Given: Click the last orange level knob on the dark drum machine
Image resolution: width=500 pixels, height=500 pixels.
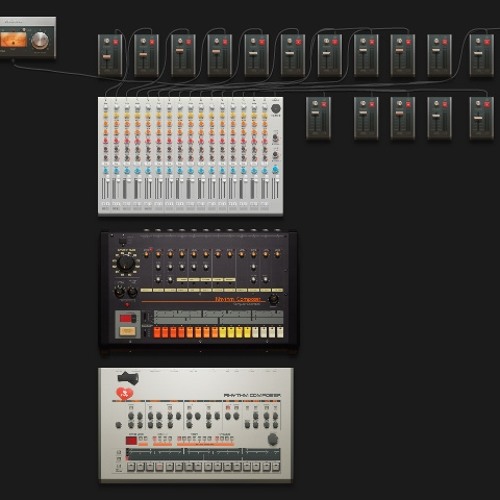Looking at the screenshot, I should point(277,254).
